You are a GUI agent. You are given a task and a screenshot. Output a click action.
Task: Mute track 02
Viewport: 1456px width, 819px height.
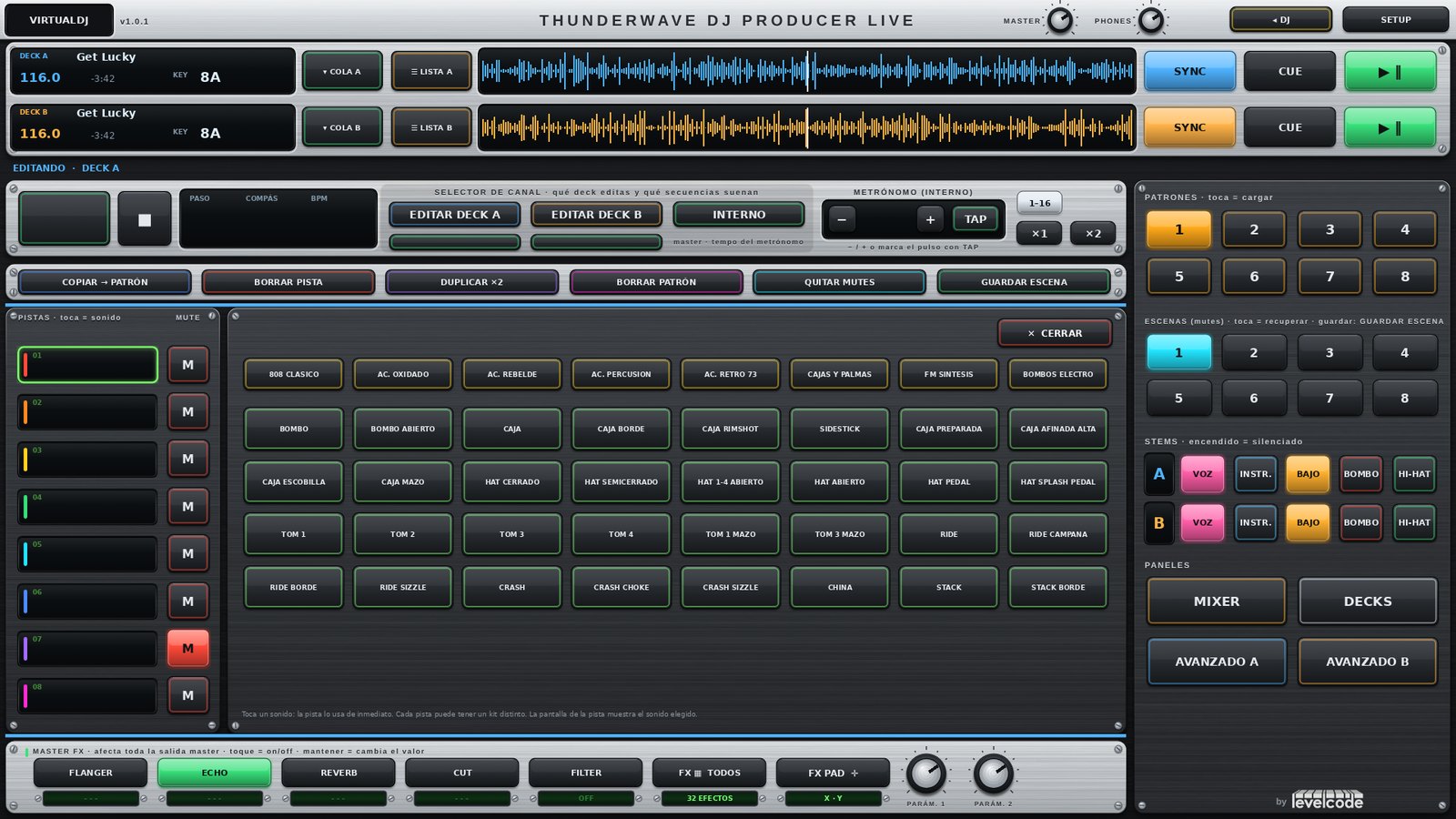click(187, 412)
